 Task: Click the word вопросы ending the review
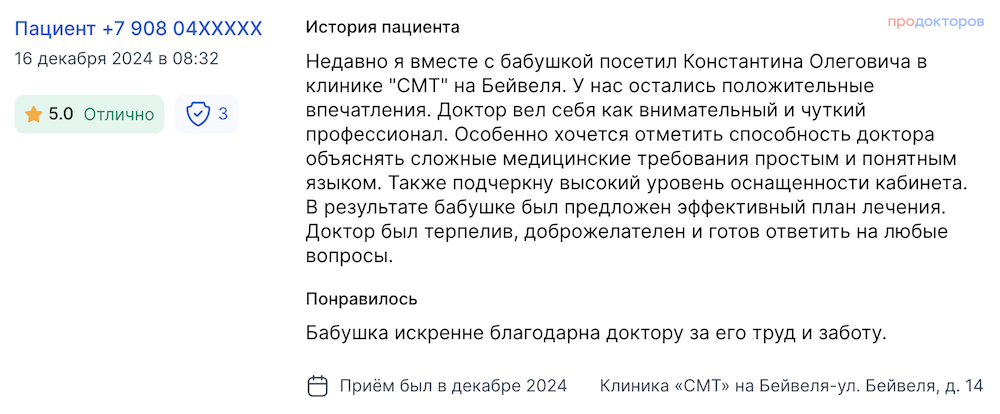pos(348,256)
